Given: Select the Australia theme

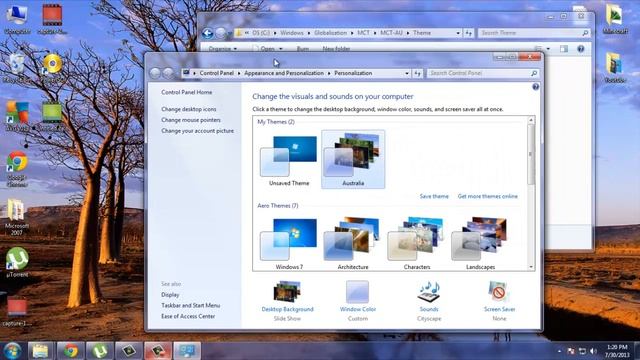Looking at the screenshot, I should 353,160.
